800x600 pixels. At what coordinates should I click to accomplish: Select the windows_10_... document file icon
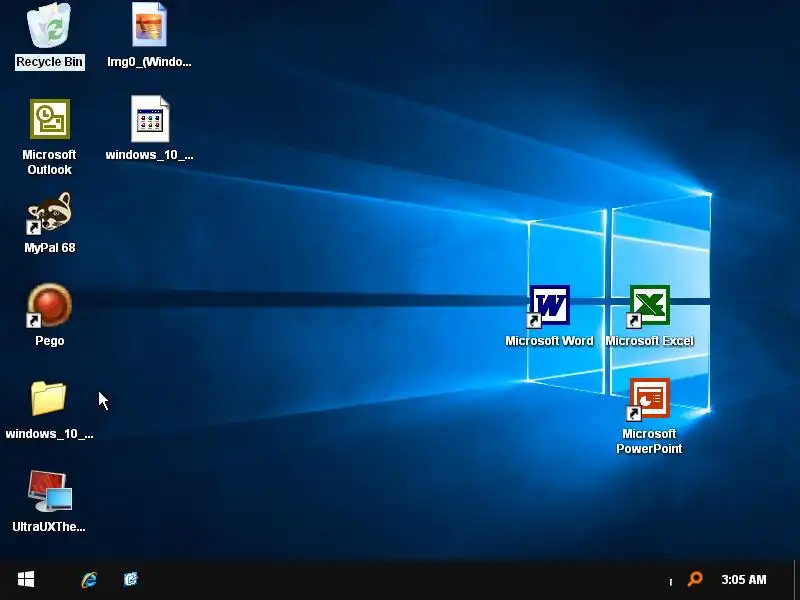tap(149, 118)
